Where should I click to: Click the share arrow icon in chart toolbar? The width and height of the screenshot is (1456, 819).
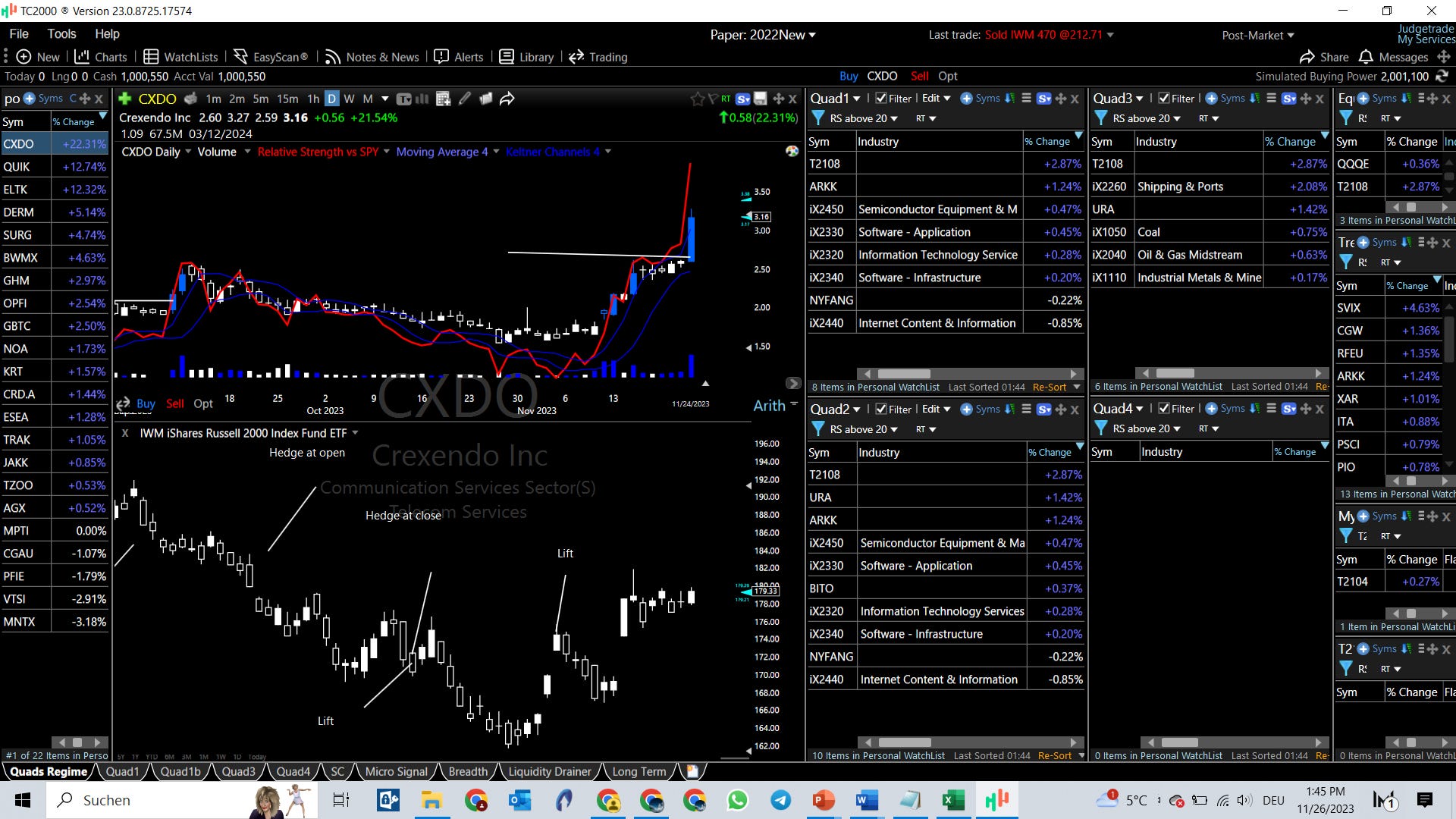[x=507, y=99]
